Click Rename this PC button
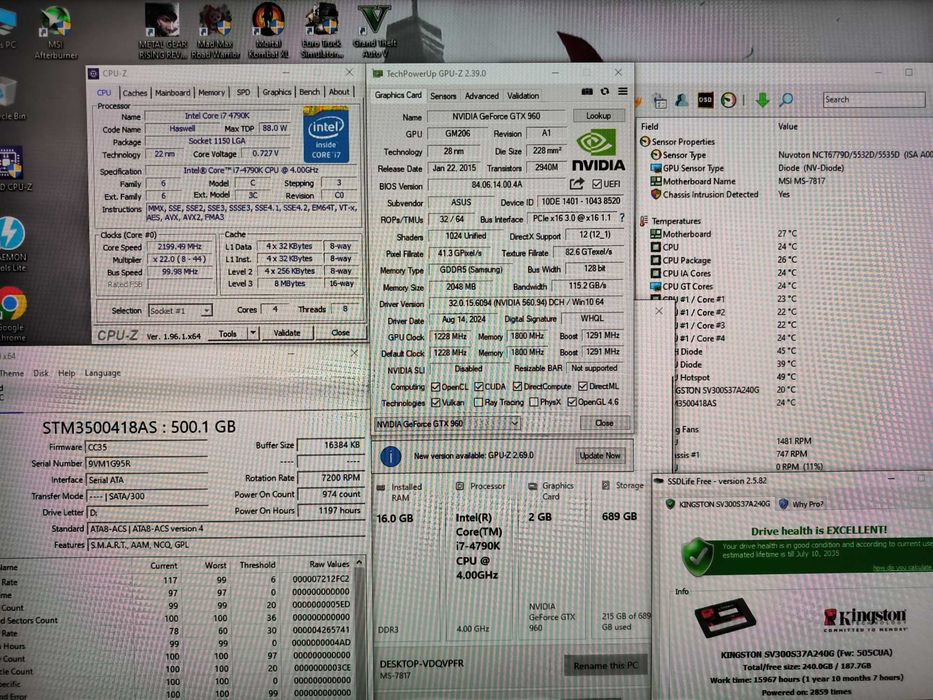 coord(605,665)
